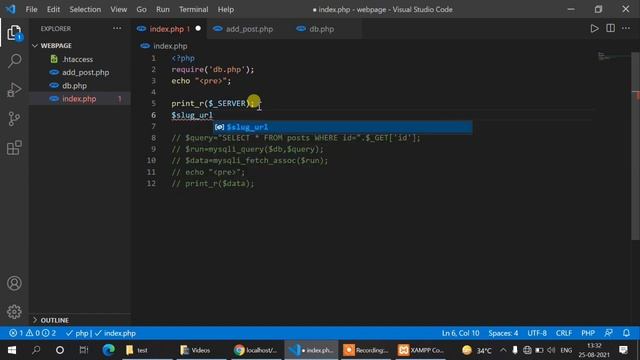
Task: Open Explorer Views and More Actions ellipsis
Action: (117, 29)
